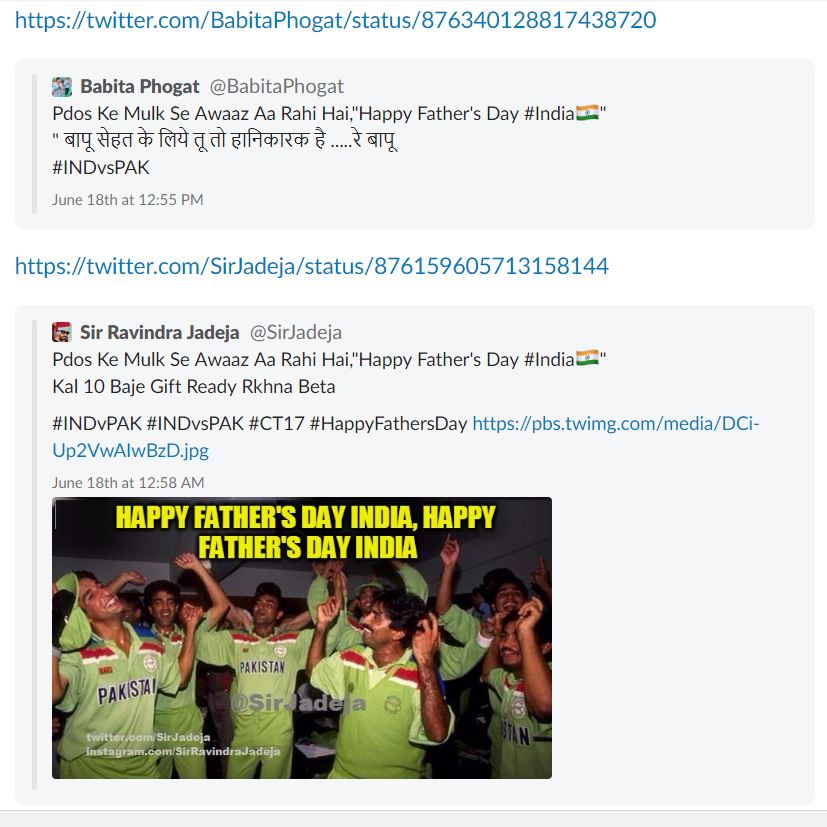Open the Happy Father's Day meme image

302,638
